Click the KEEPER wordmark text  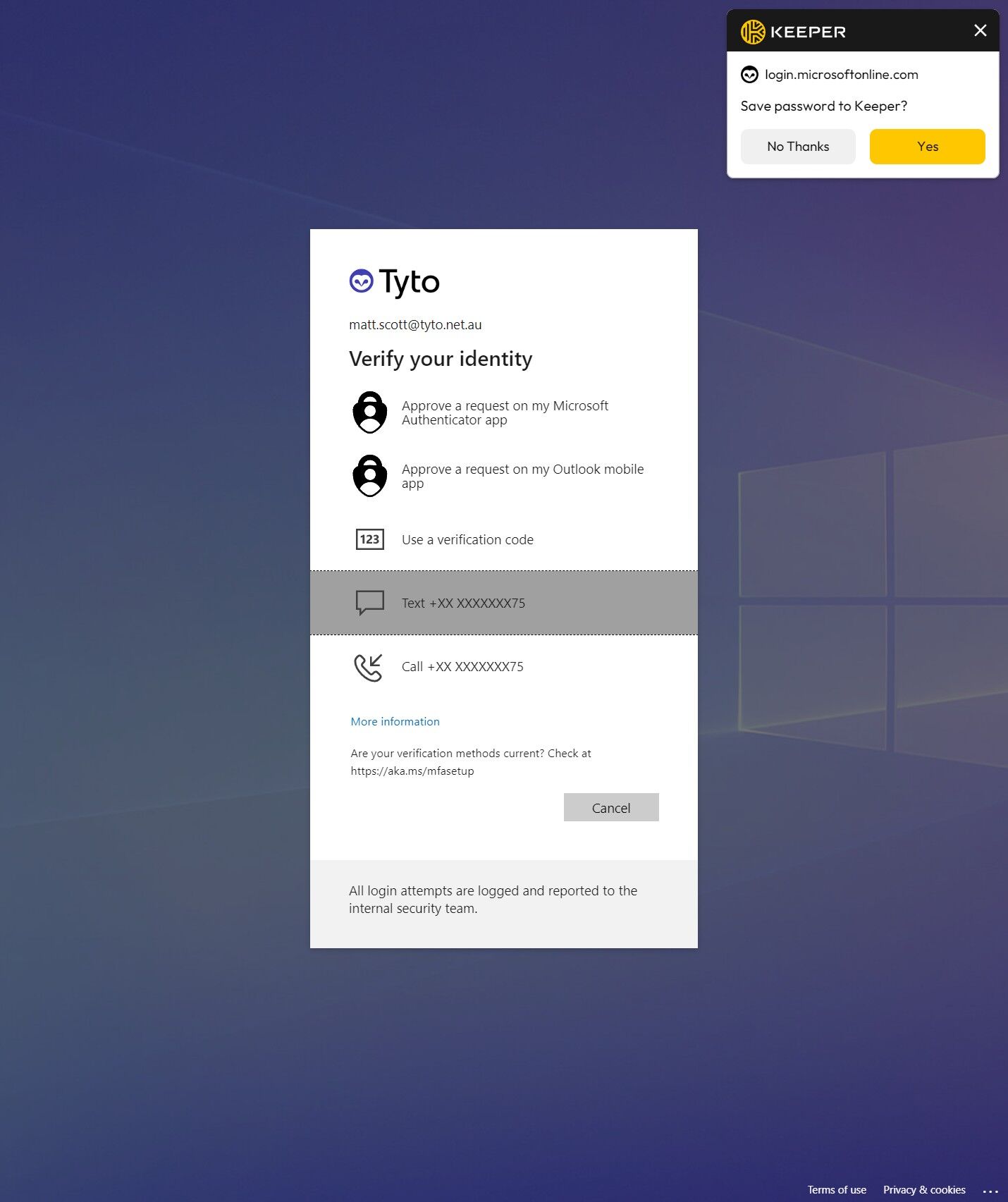(808, 32)
